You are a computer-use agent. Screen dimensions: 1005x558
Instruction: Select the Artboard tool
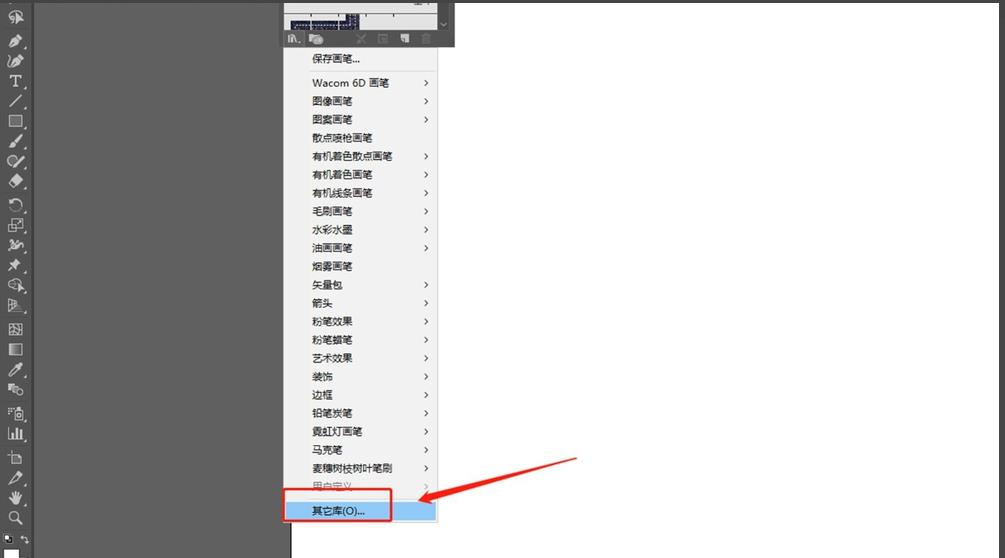click(x=15, y=457)
